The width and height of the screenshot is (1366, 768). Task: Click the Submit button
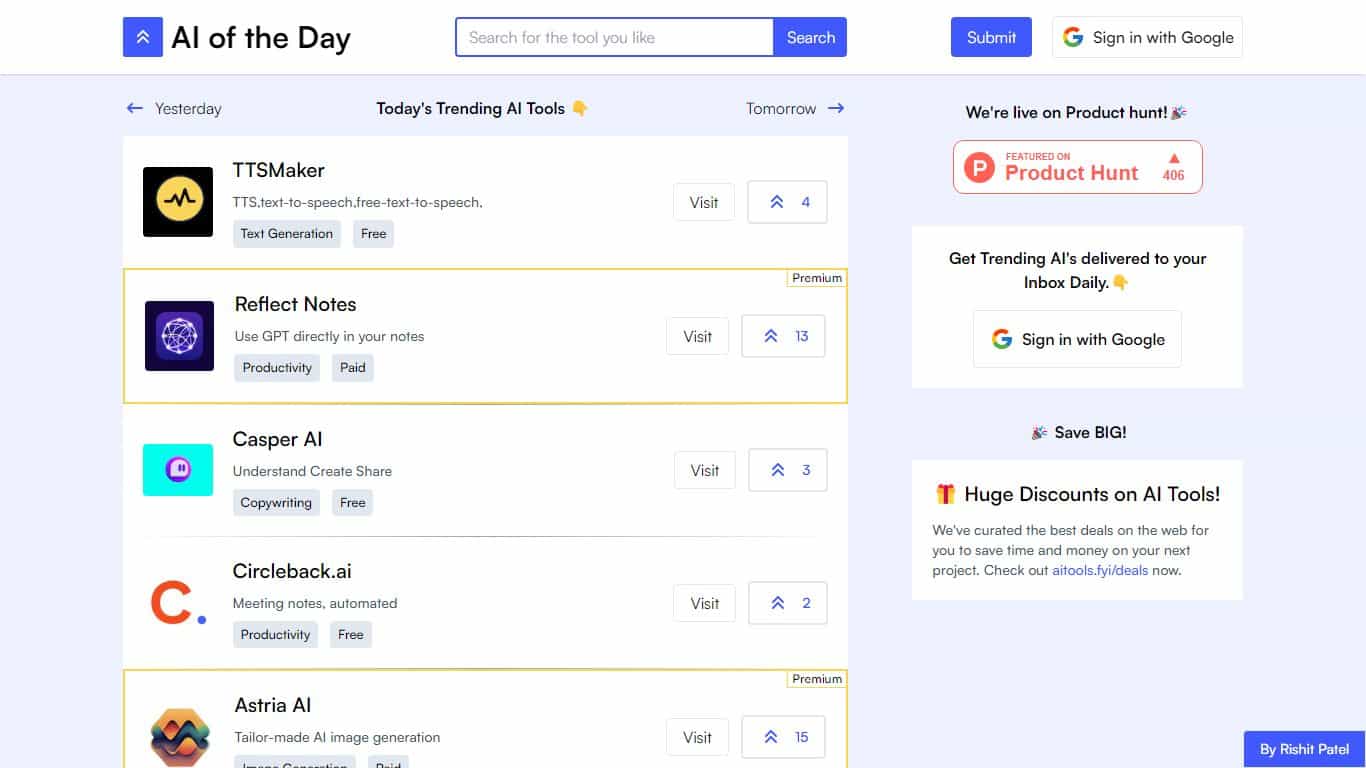(990, 37)
